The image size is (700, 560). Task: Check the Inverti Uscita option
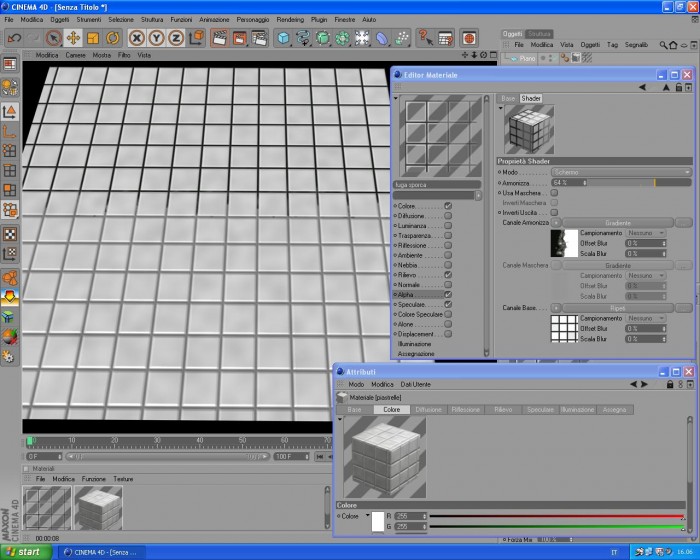pos(554,213)
